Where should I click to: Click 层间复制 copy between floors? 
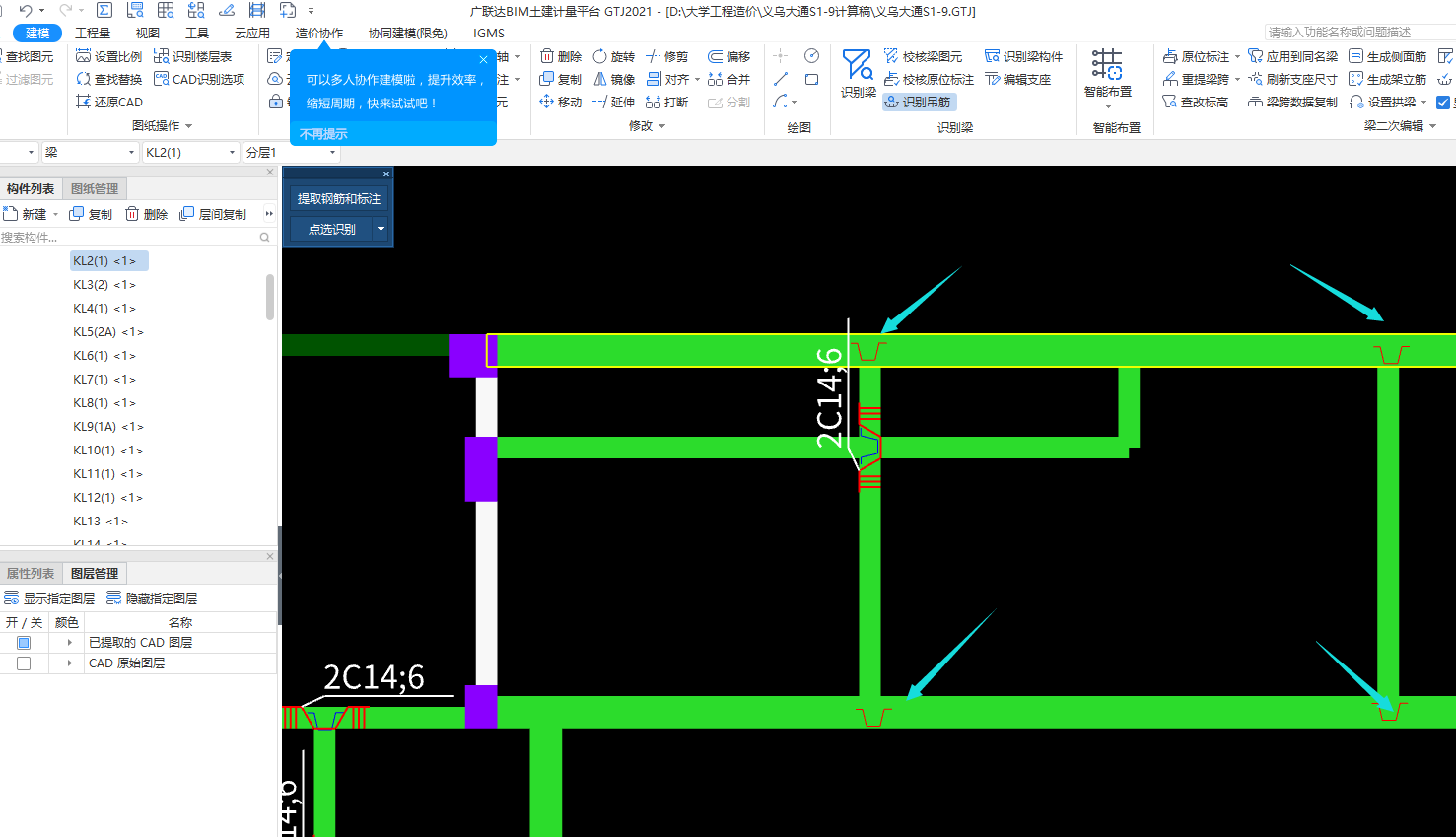pyautogui.click(x=213, y=214)
